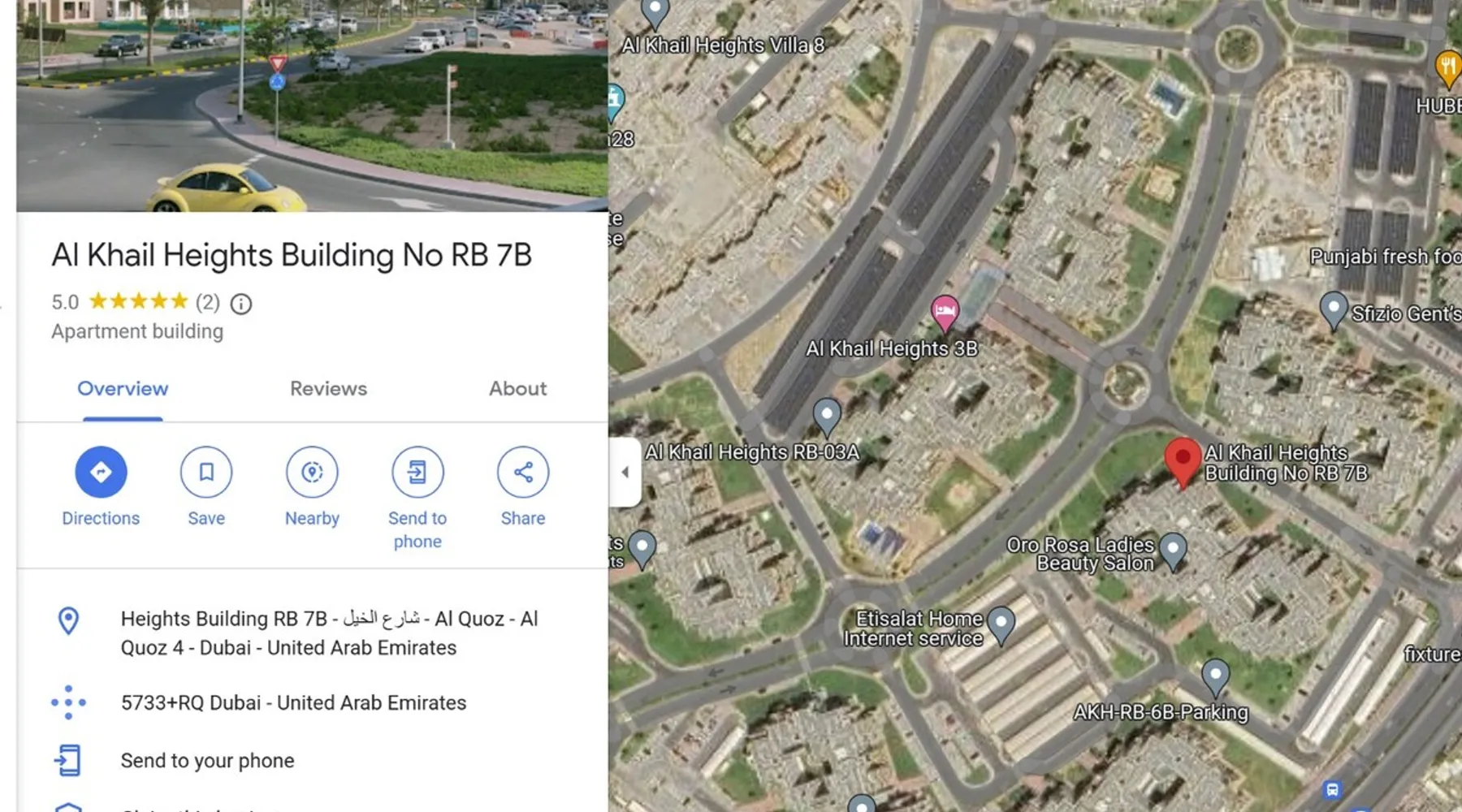Click the (2) reviews count link

(x=208, y=303)
